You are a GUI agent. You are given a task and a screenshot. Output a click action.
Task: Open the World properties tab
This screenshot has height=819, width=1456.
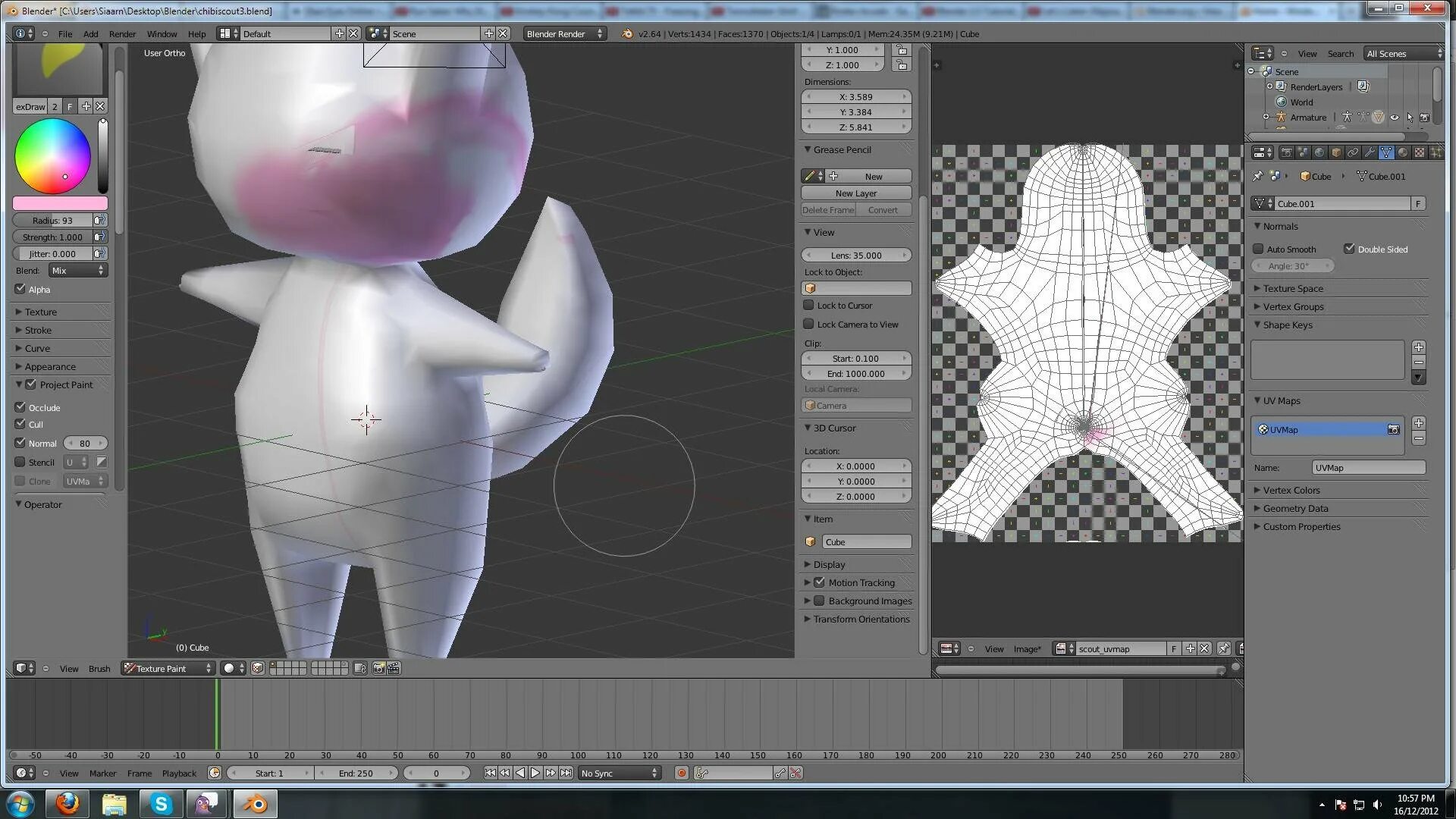pos(1319,152)
